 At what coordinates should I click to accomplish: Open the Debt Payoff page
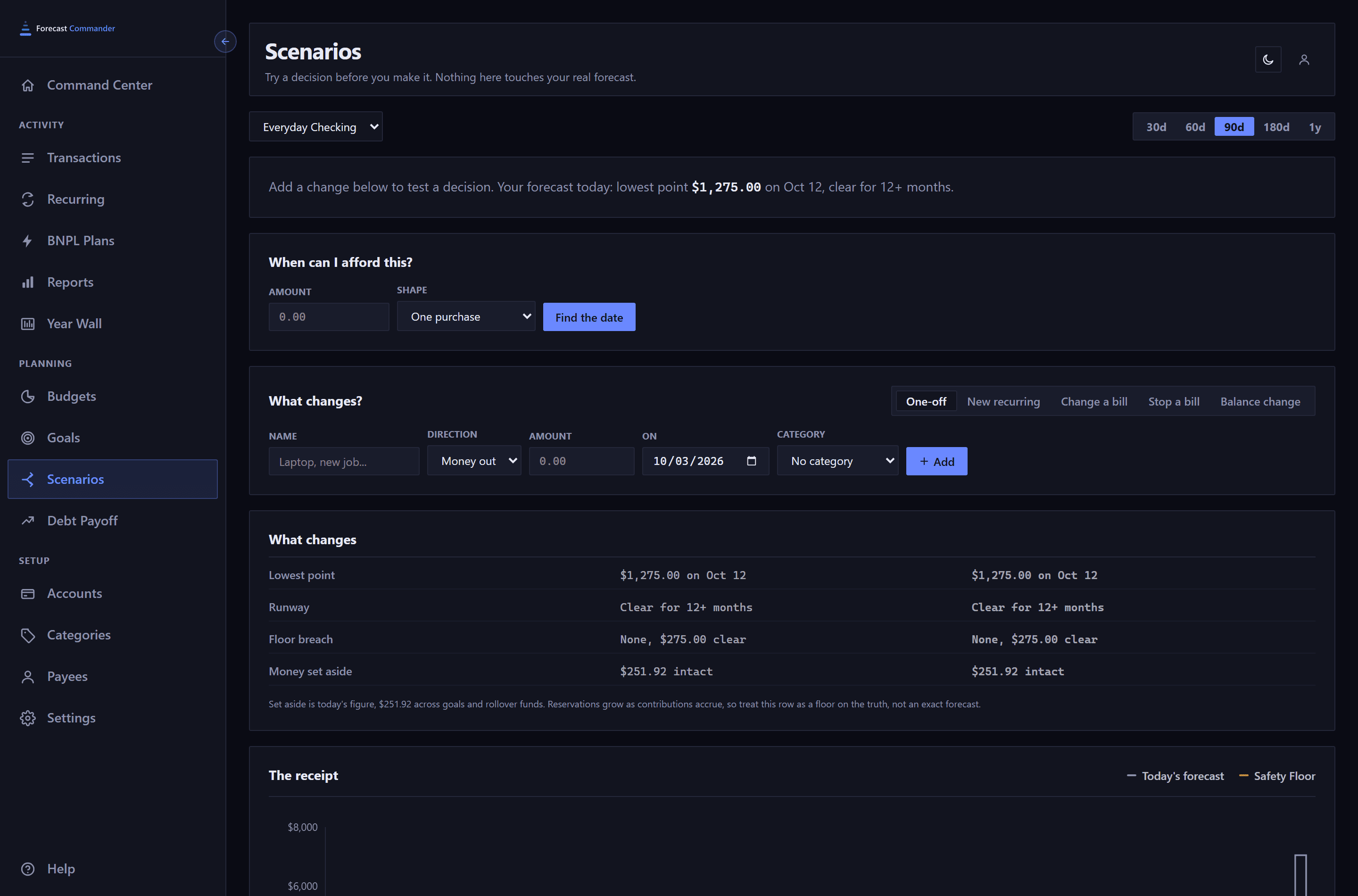[x=113, y=521]
